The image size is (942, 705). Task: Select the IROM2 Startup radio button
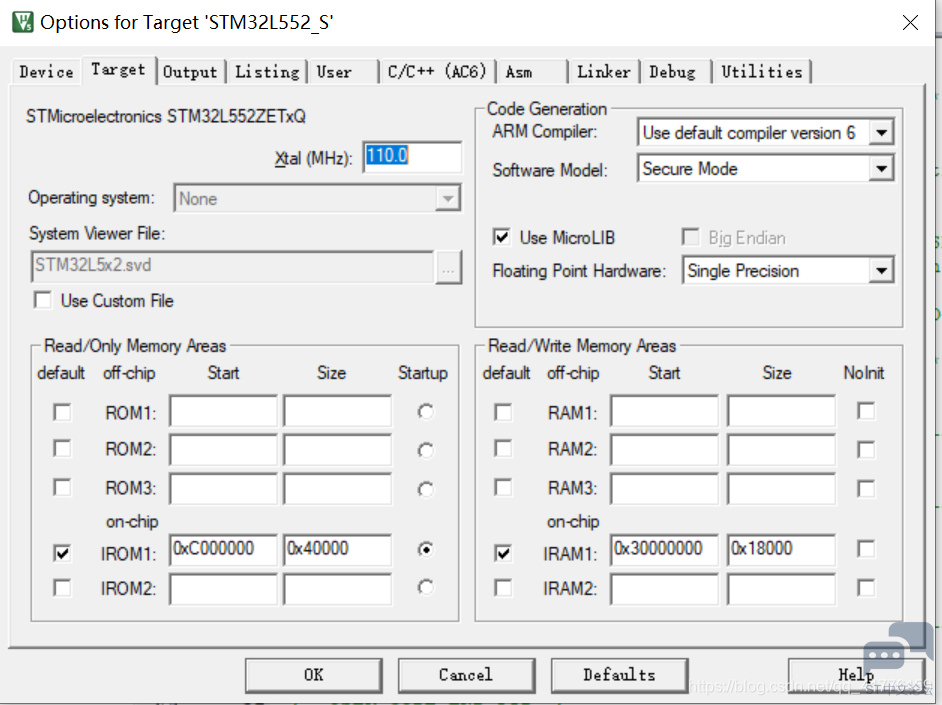(x=426, y=587)
